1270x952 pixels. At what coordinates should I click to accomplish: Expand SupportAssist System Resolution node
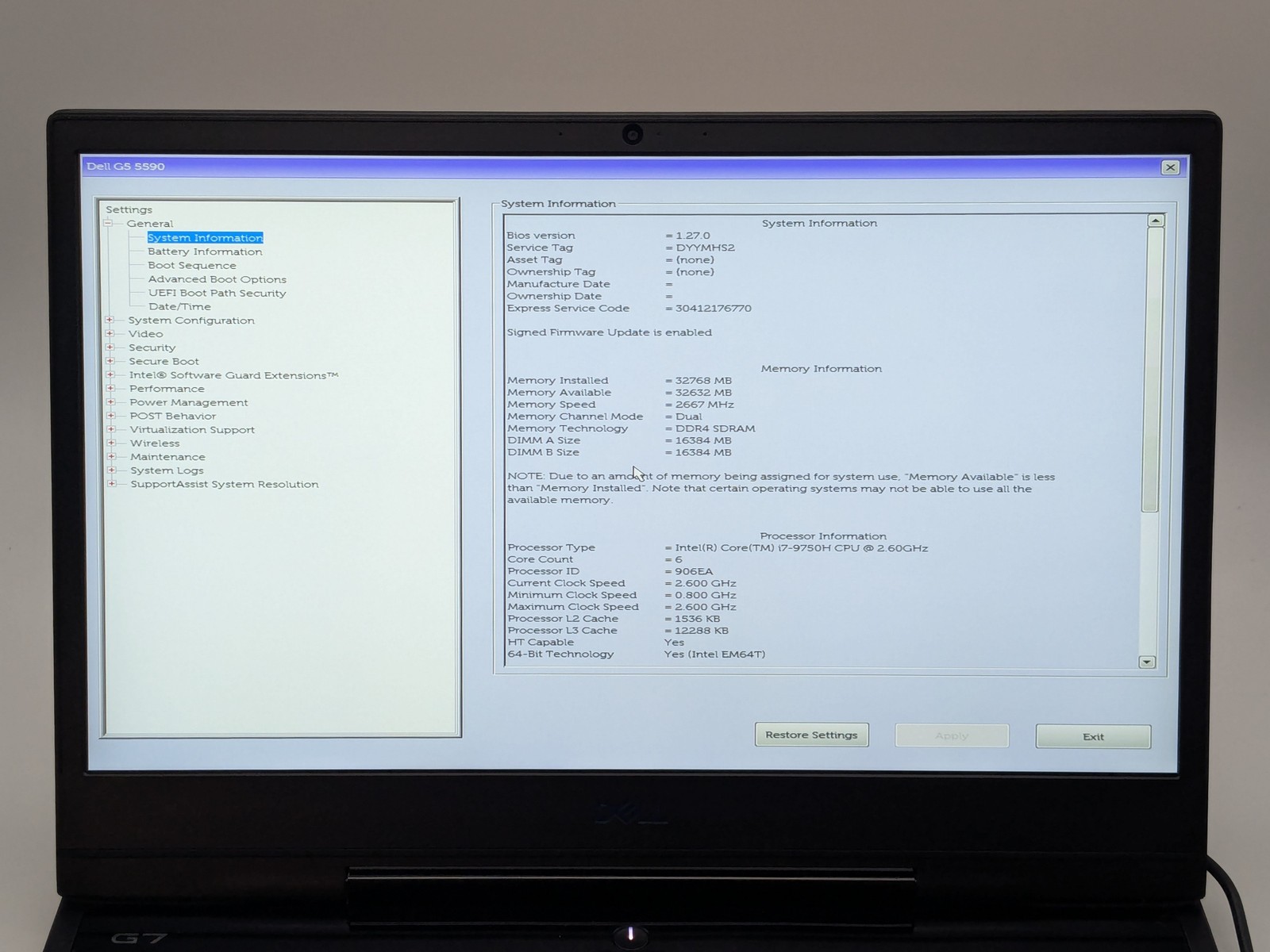point(112,483)
